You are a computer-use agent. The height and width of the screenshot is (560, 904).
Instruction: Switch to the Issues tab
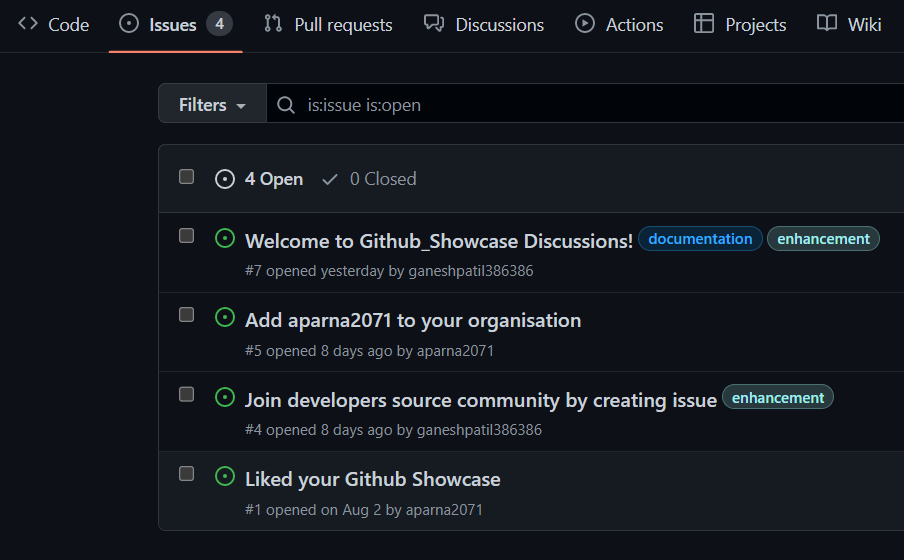pos(175,25)
